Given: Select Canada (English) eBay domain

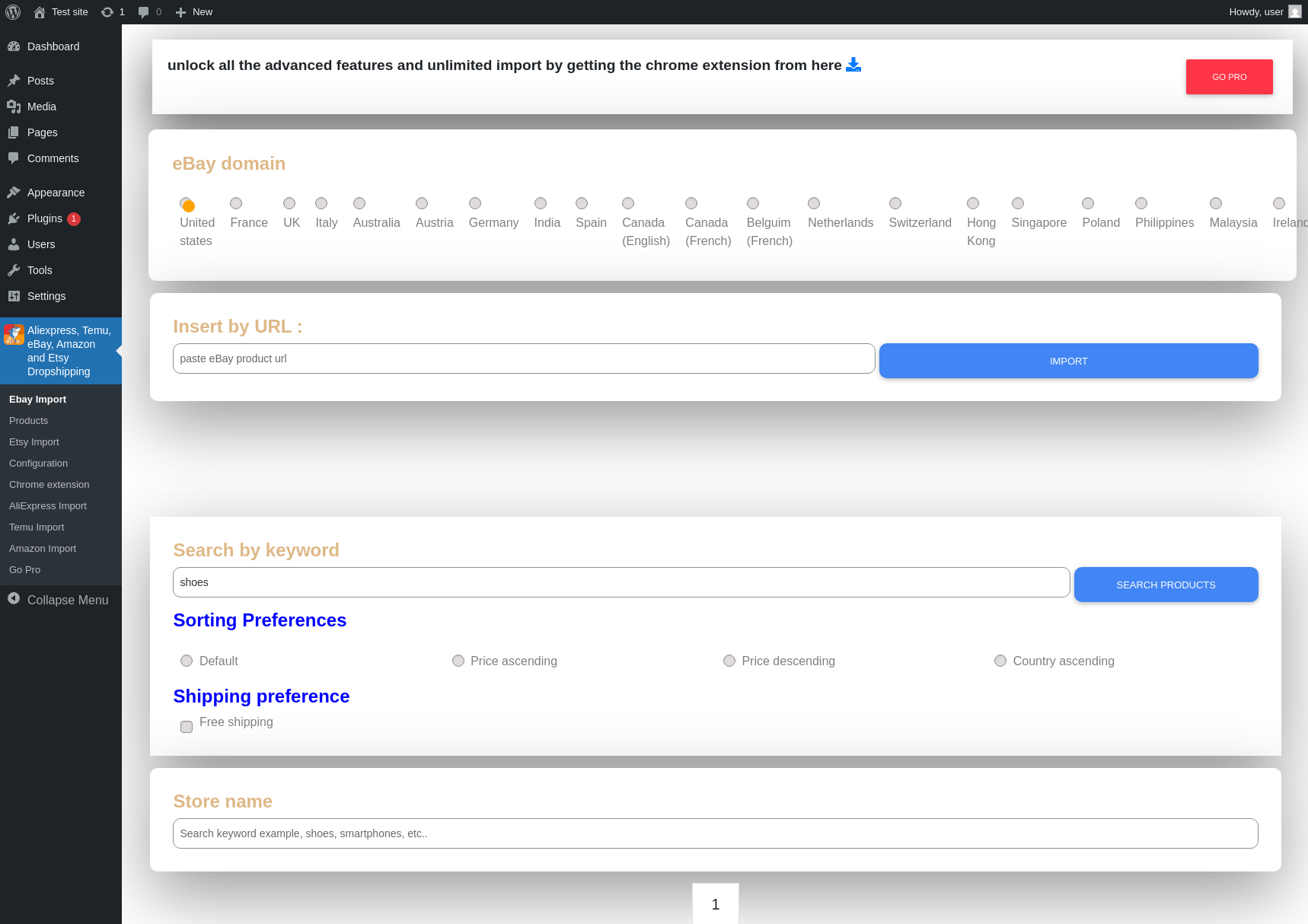Looking at the screenshot, I should coord(628,203).
